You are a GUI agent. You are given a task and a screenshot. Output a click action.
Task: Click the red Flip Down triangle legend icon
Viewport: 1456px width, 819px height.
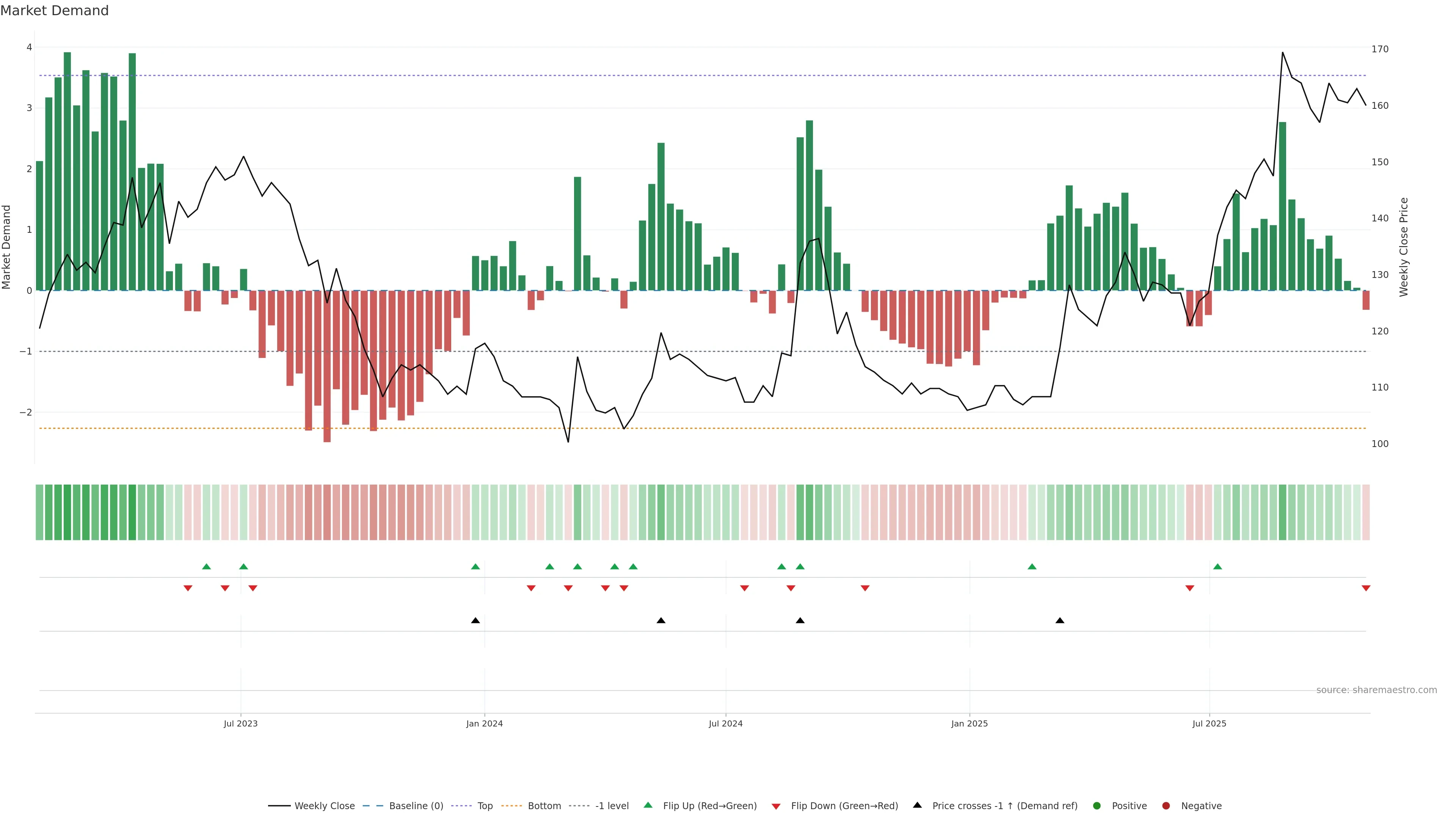pyautogui.click(x=776, y=806)
